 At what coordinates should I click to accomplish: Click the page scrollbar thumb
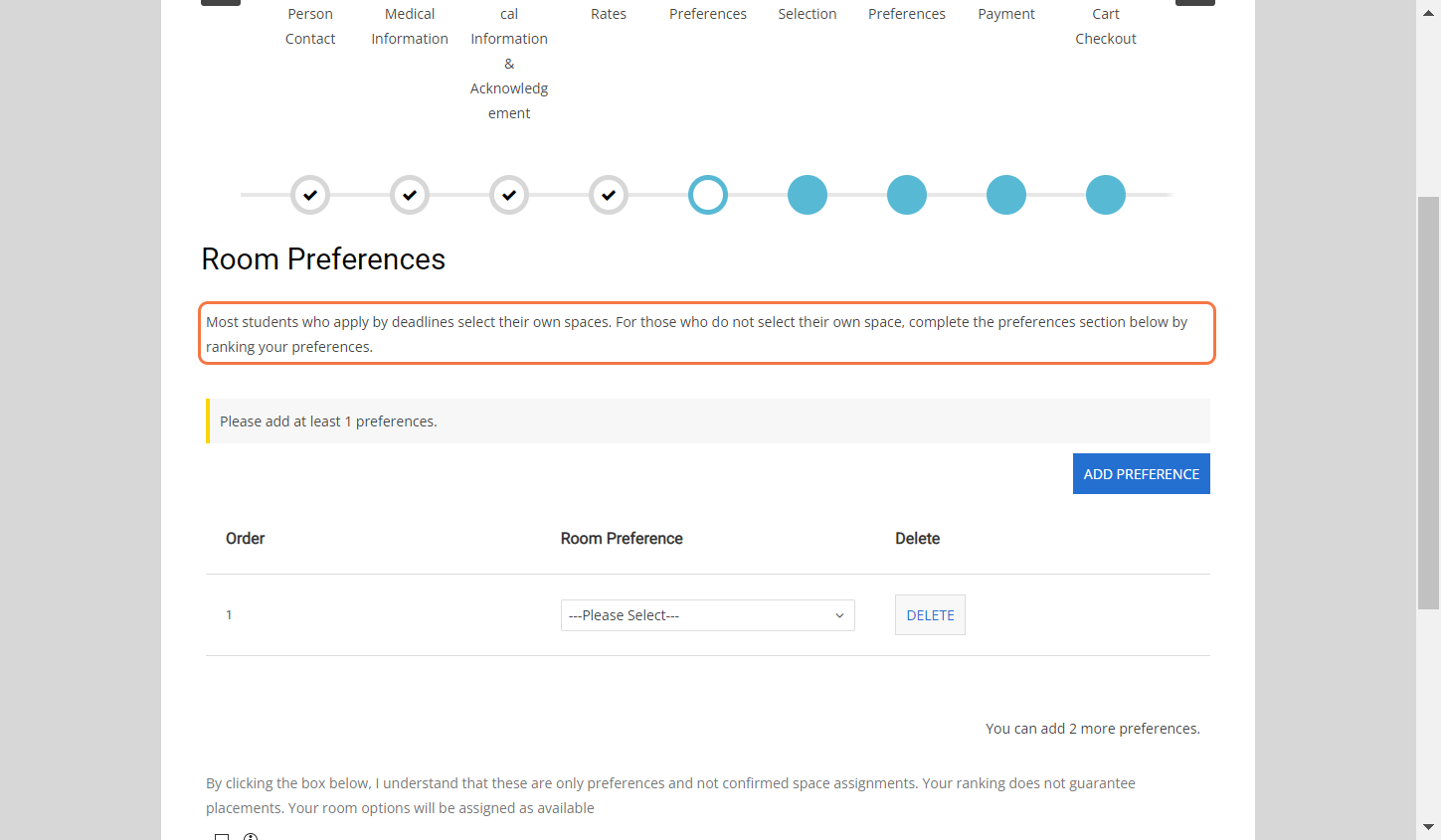(1428, 403)
